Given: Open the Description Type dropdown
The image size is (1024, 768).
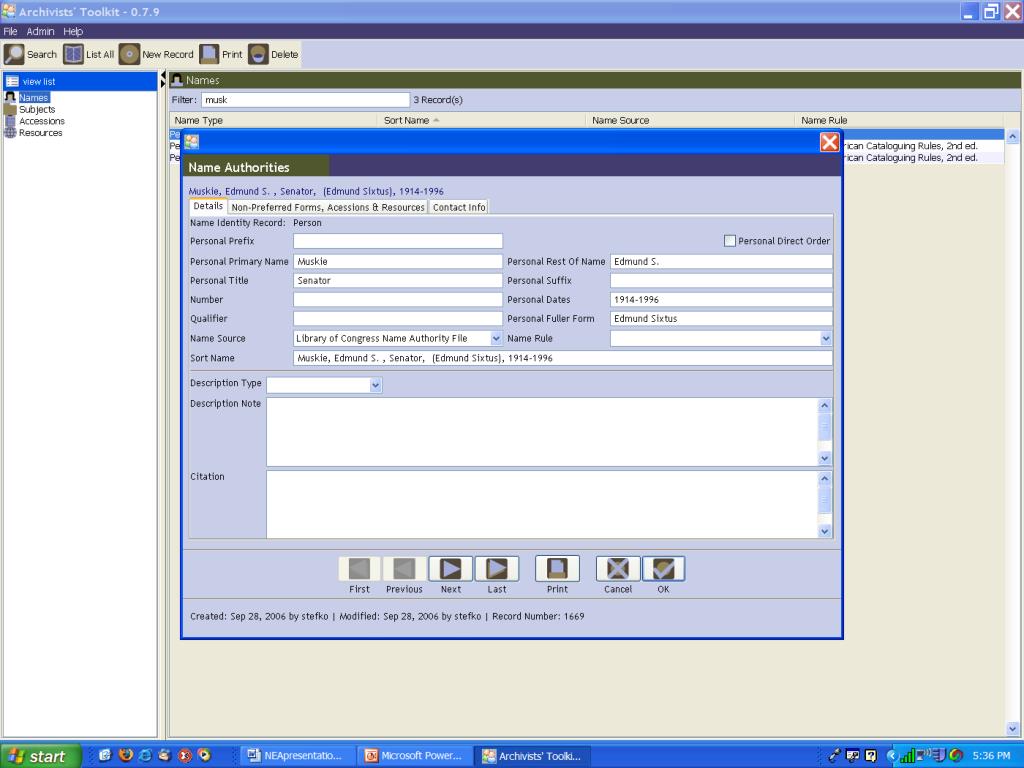Looking at the screenshot, I should click(x=376, y=385).
